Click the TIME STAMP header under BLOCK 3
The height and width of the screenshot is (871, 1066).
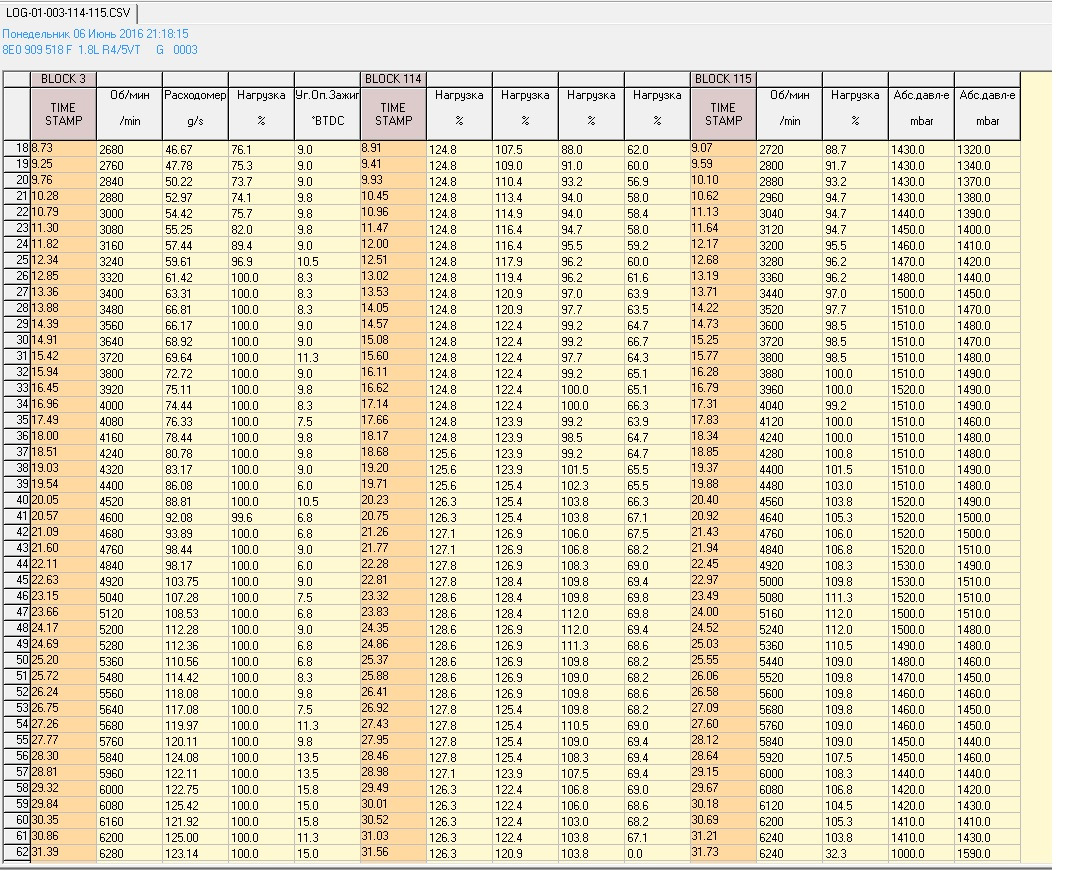click(63, 114)
